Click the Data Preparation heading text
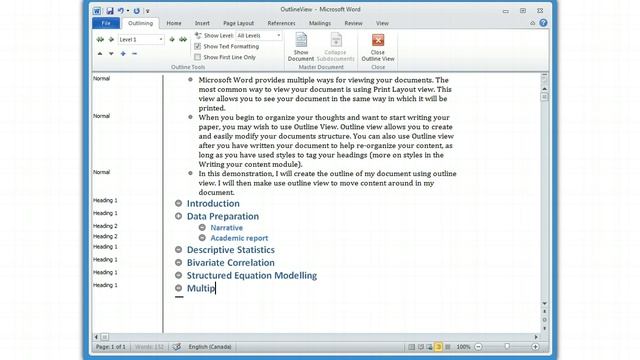This screenshot has height=360, width=640. pyautogui.click(x=223, y=216)
